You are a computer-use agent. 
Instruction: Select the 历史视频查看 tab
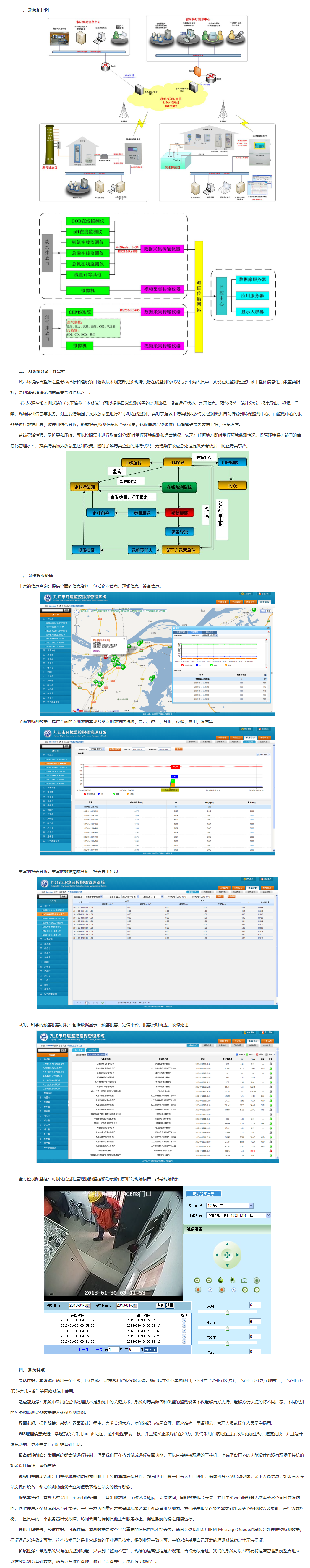click(203, 1194)
